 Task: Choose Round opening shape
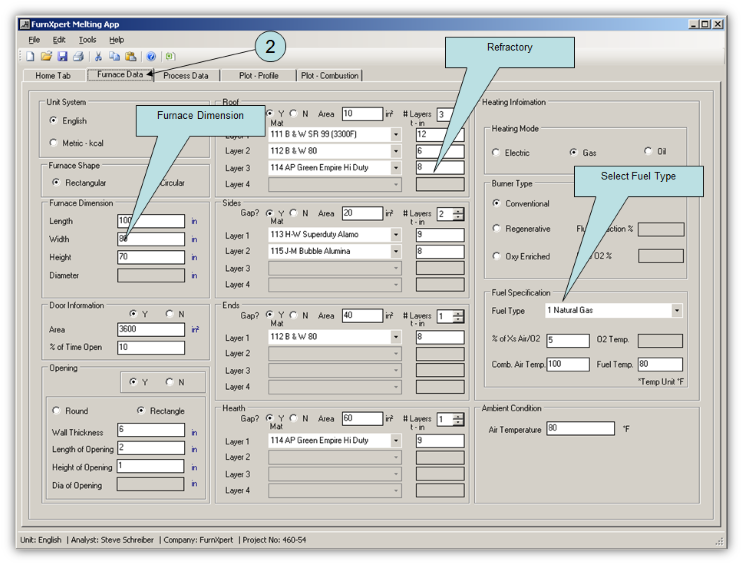(x=56, y=410)
